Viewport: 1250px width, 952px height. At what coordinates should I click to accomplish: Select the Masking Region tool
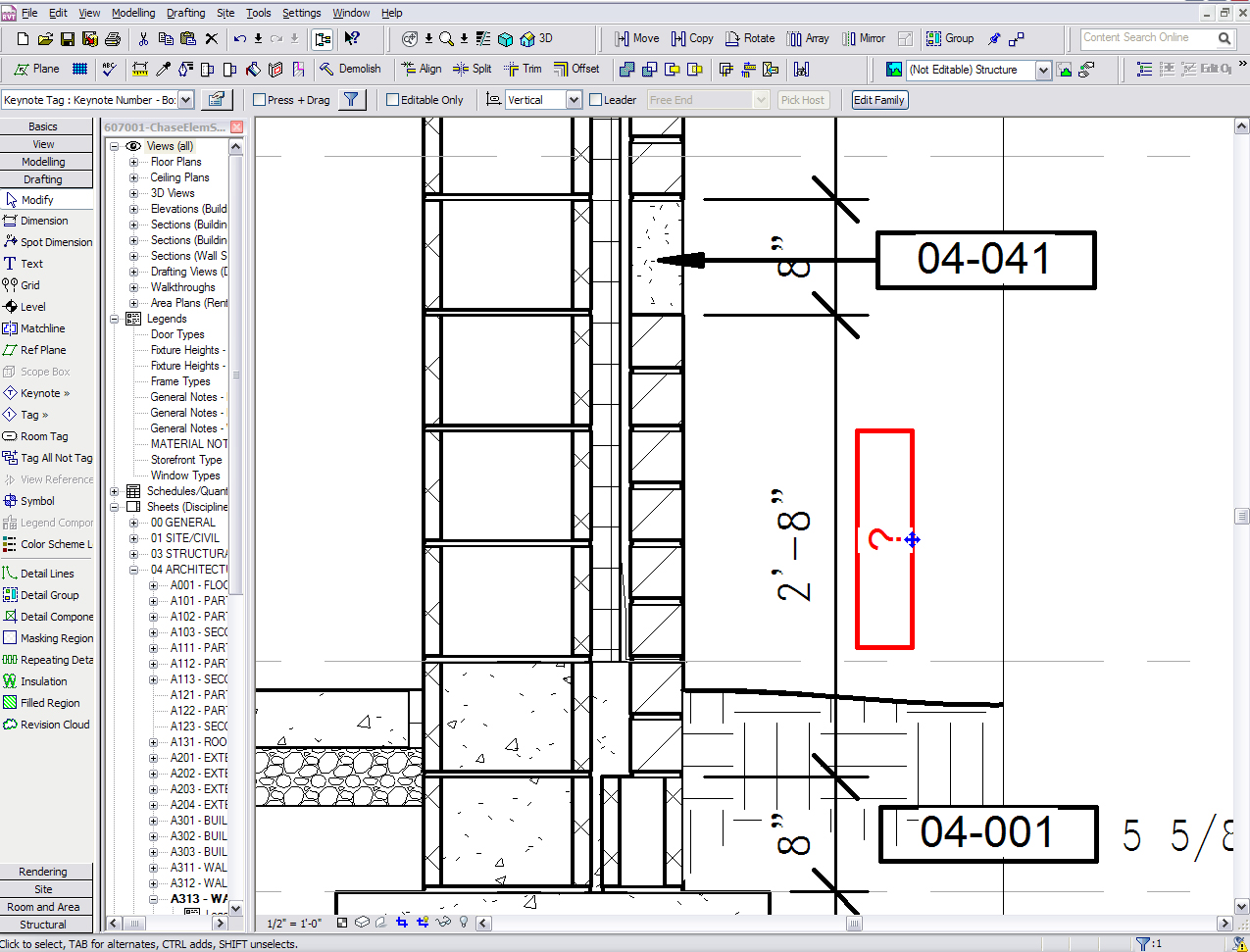[49, 638]
